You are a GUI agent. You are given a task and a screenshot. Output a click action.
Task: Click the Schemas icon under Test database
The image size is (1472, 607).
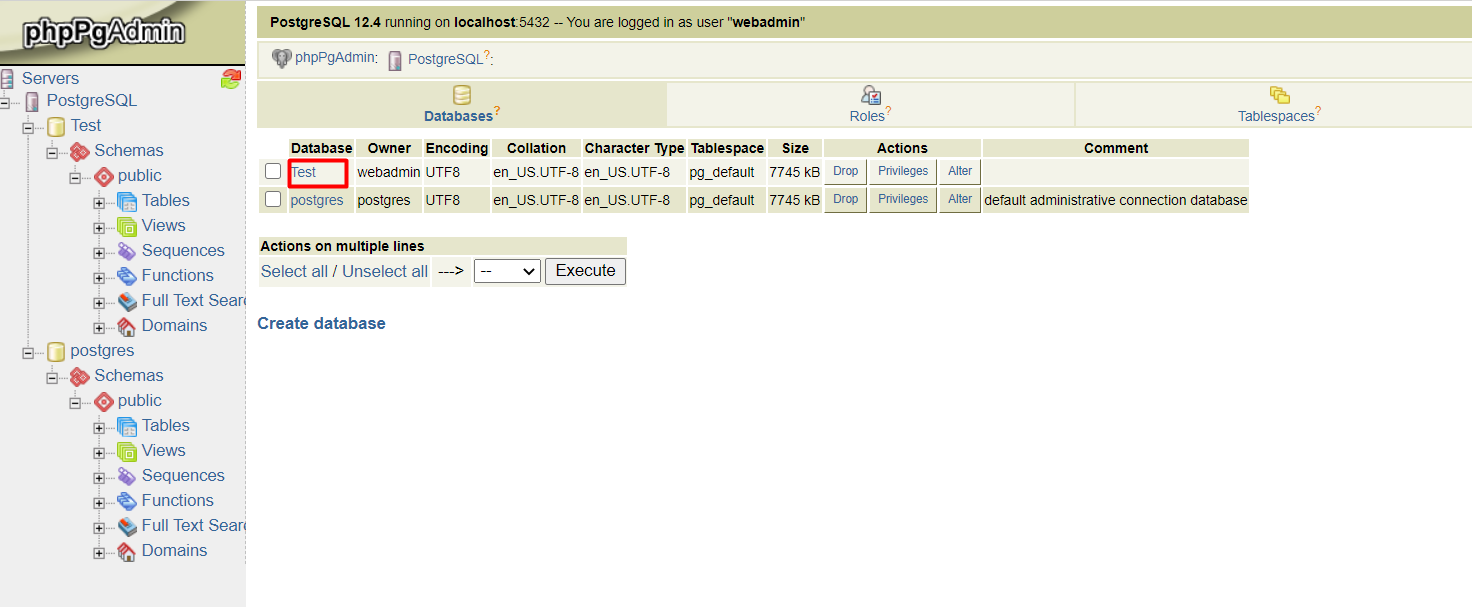pyautogui.click(x=80, y=151)
